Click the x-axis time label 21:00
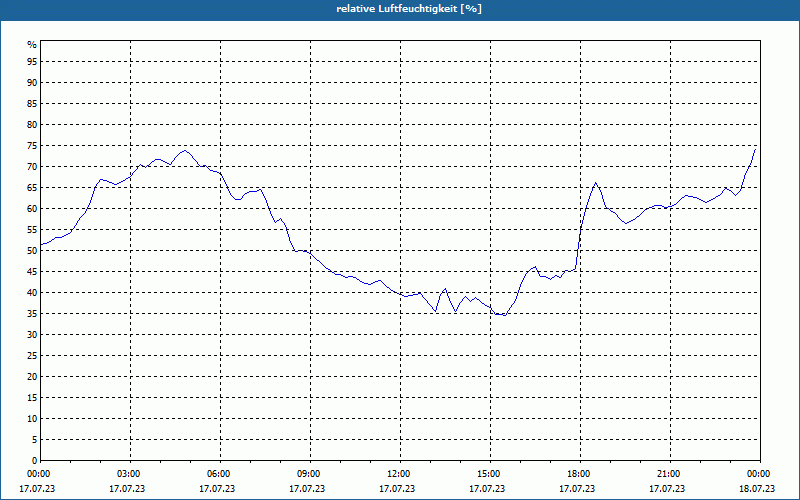 [x=668, y=474]
